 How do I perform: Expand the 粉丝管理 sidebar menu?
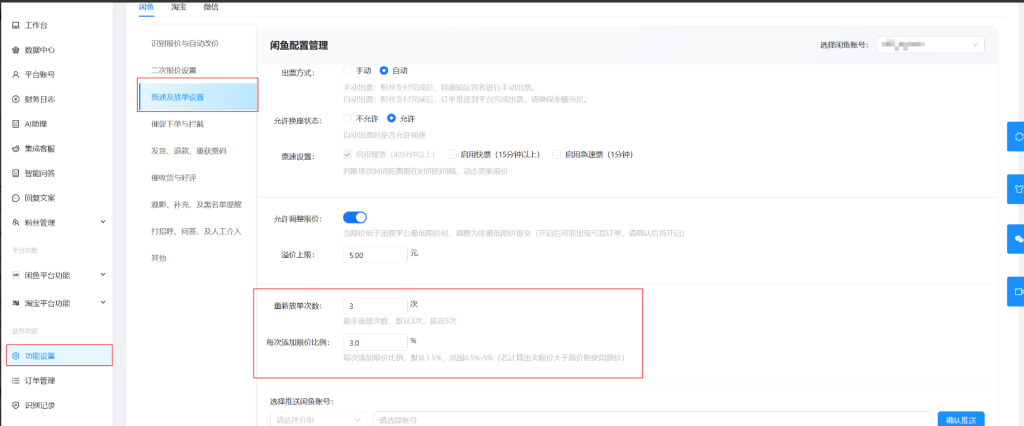click(x=59, y=222)
